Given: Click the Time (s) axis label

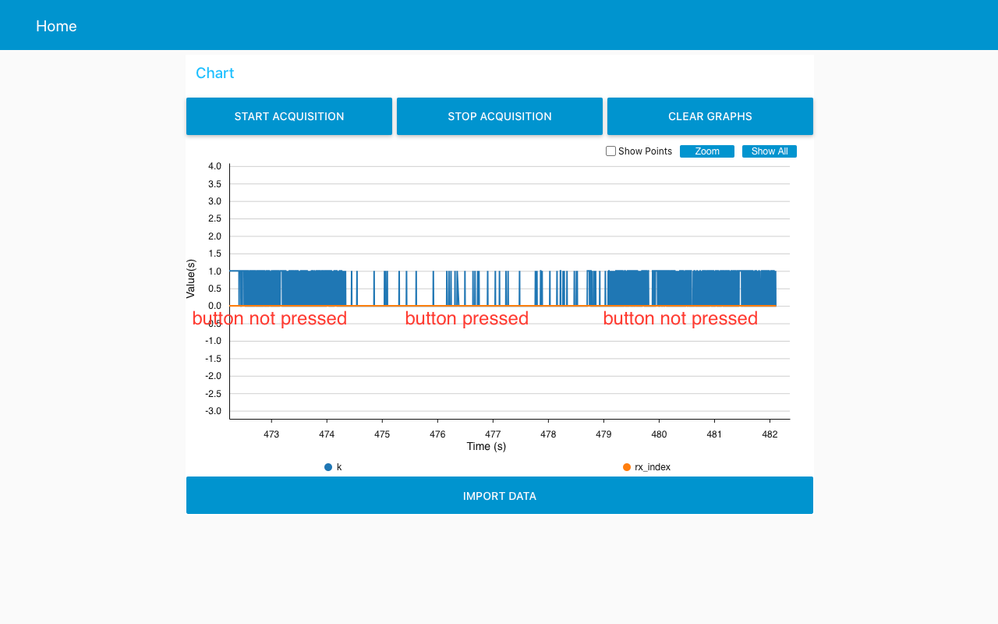Looking at the screenshot, I should point(486,446).
